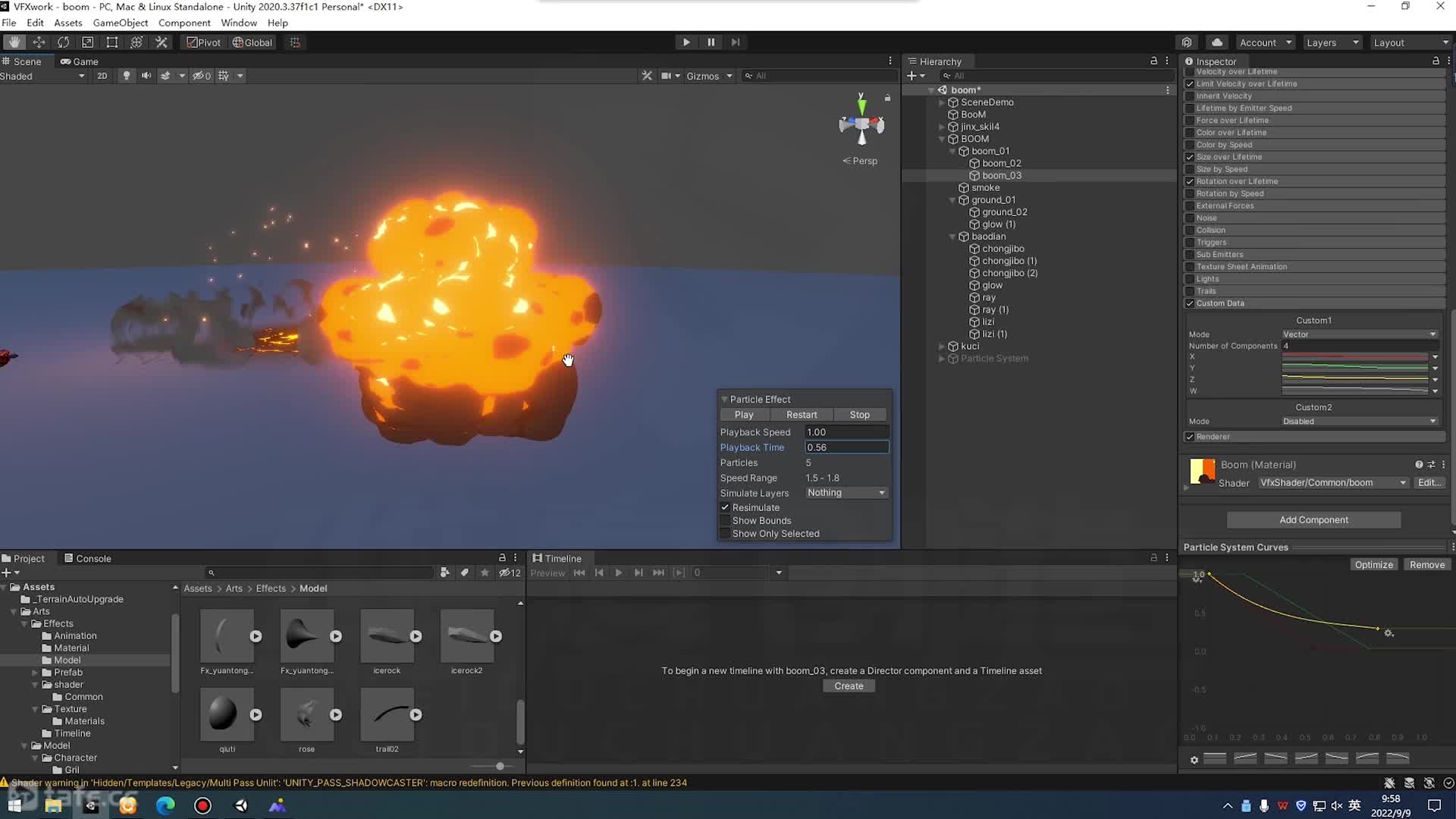
Task: Open the Assets menu
Action: [x=68, y=23]
